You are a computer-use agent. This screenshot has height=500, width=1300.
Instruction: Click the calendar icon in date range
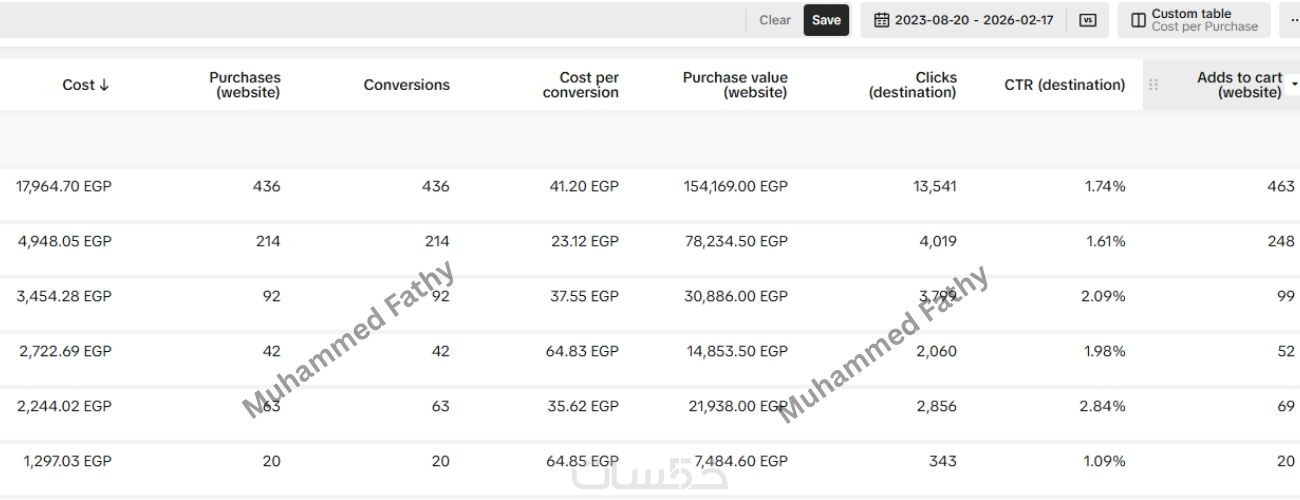pos(881,20)
